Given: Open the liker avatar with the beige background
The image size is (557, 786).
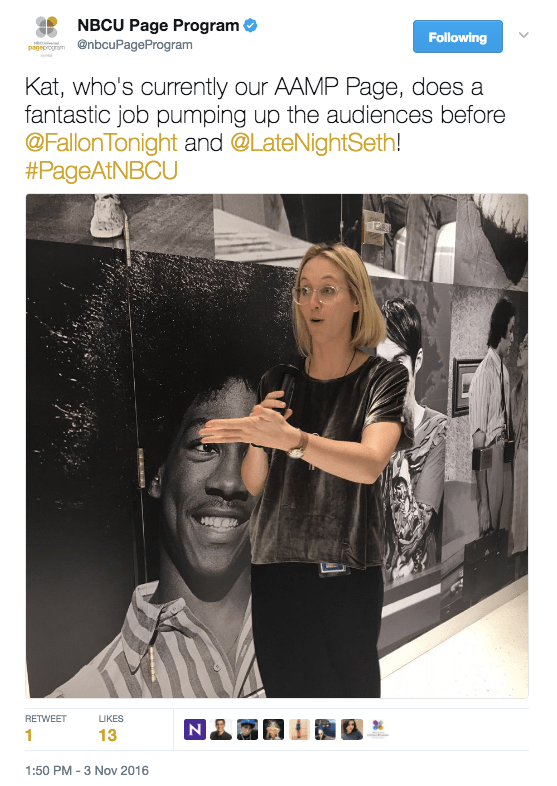Looking at the screenshot, I should point(299,729).
